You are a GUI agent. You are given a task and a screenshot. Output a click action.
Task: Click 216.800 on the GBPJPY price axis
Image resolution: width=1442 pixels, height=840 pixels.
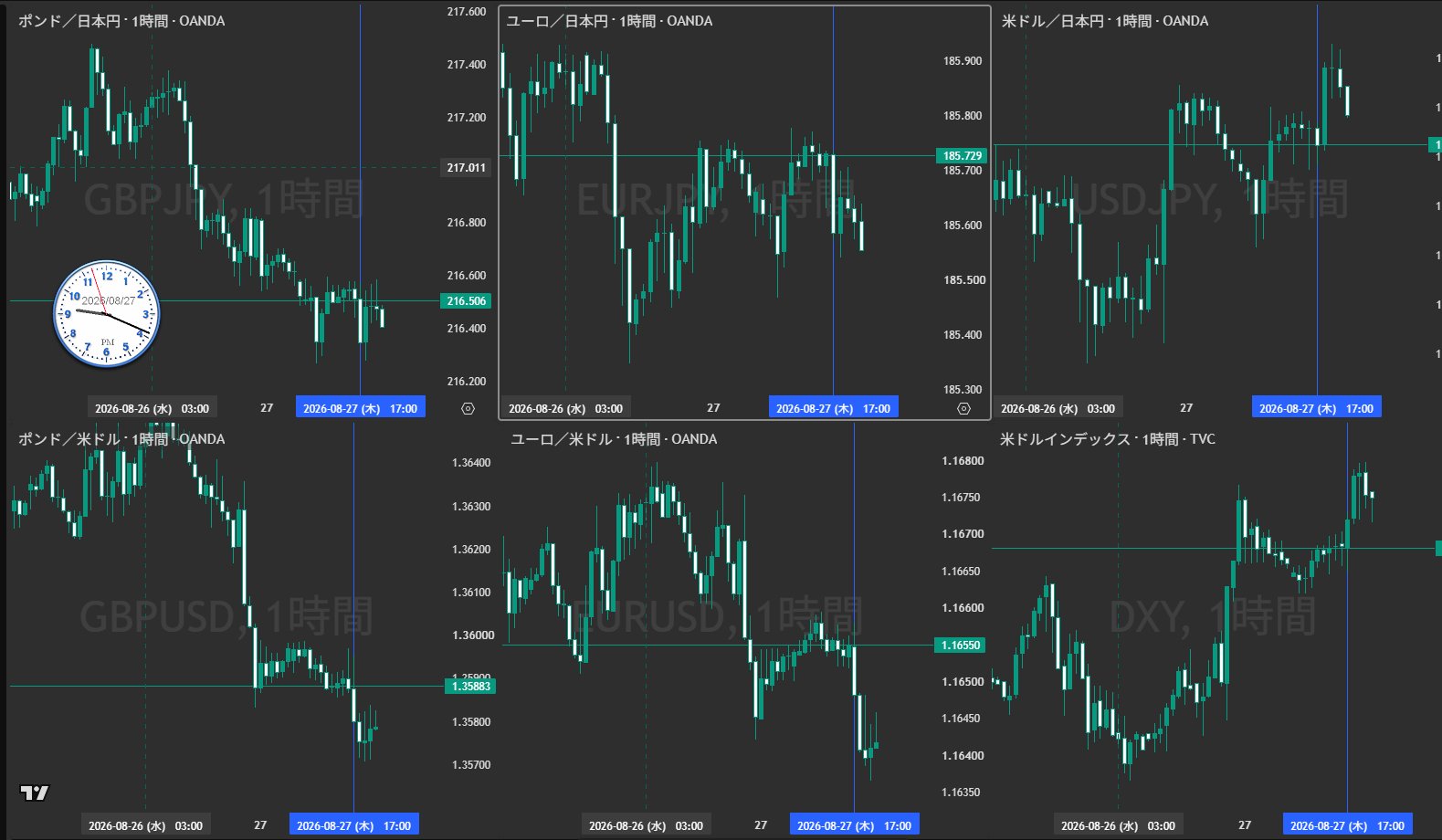(467, 223)
